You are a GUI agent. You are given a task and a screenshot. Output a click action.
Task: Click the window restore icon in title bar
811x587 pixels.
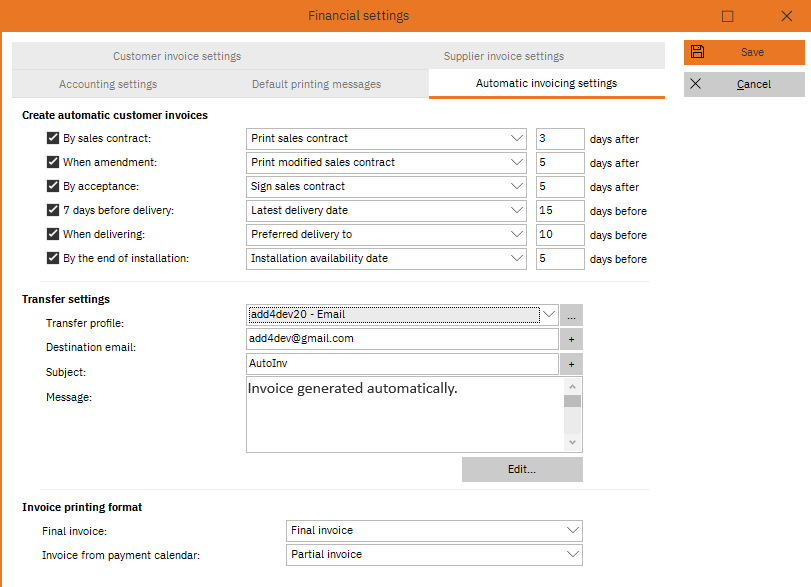727,15
